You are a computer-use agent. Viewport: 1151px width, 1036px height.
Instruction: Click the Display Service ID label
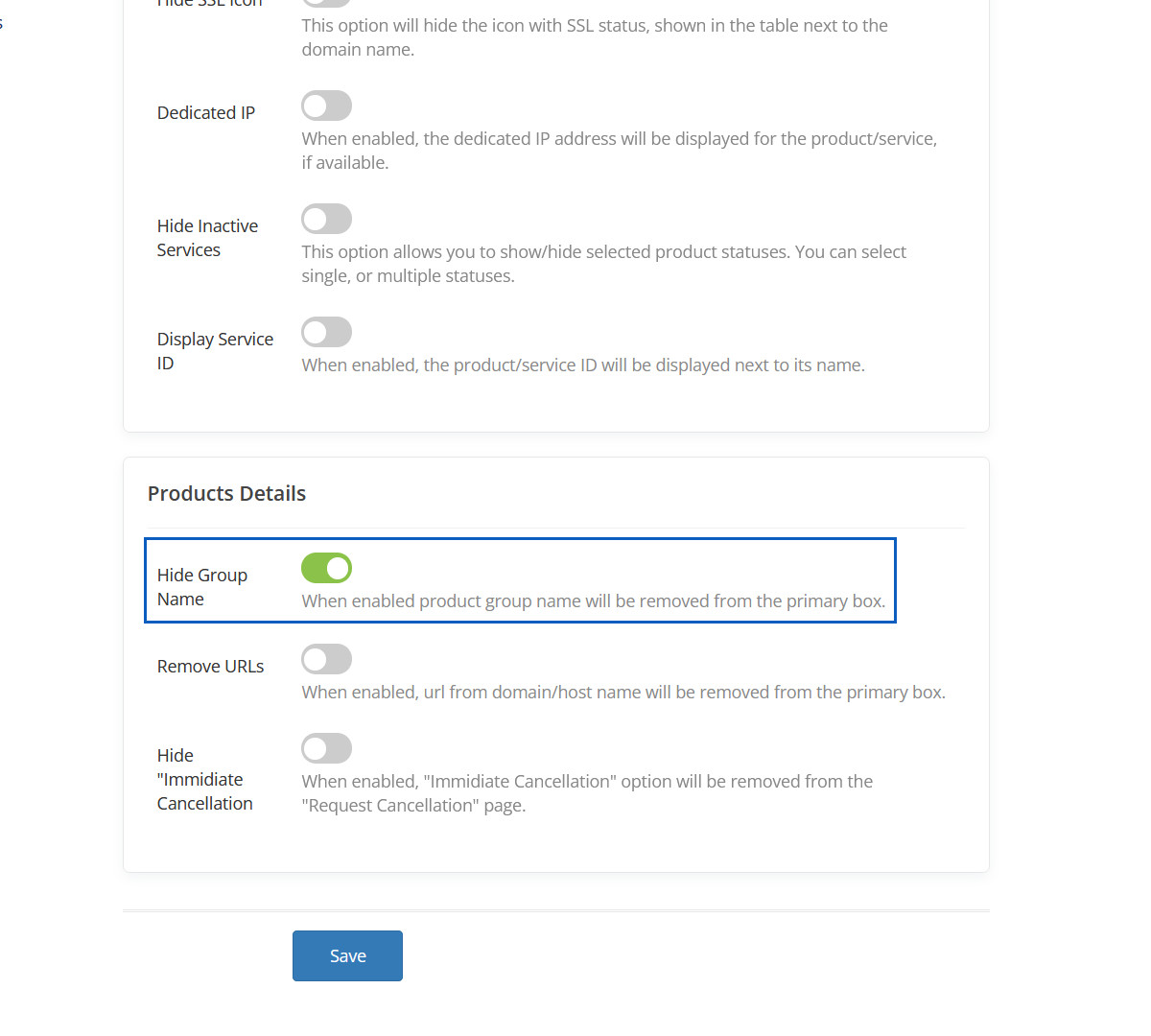[x=215, y=351]
